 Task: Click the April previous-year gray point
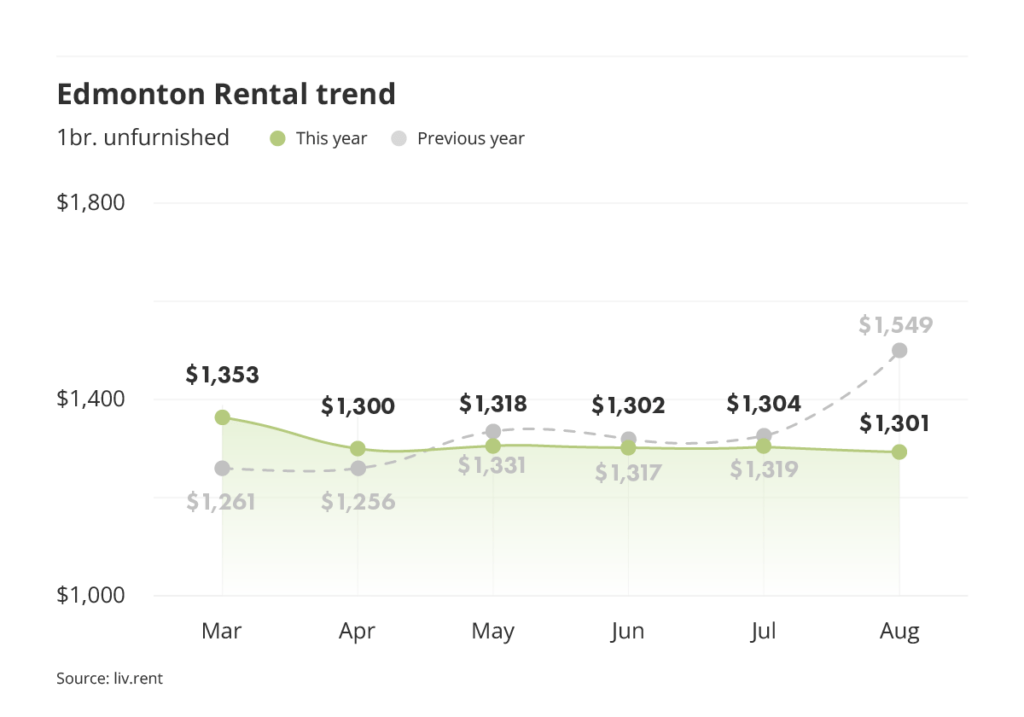pos(357,468)
